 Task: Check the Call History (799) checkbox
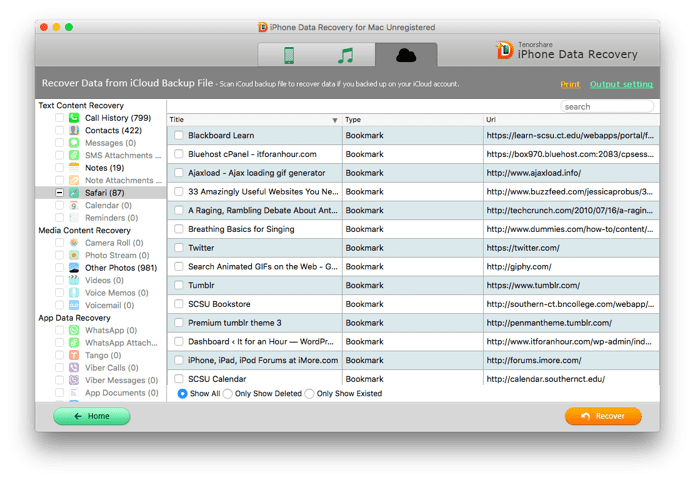(x=59, y=118)
